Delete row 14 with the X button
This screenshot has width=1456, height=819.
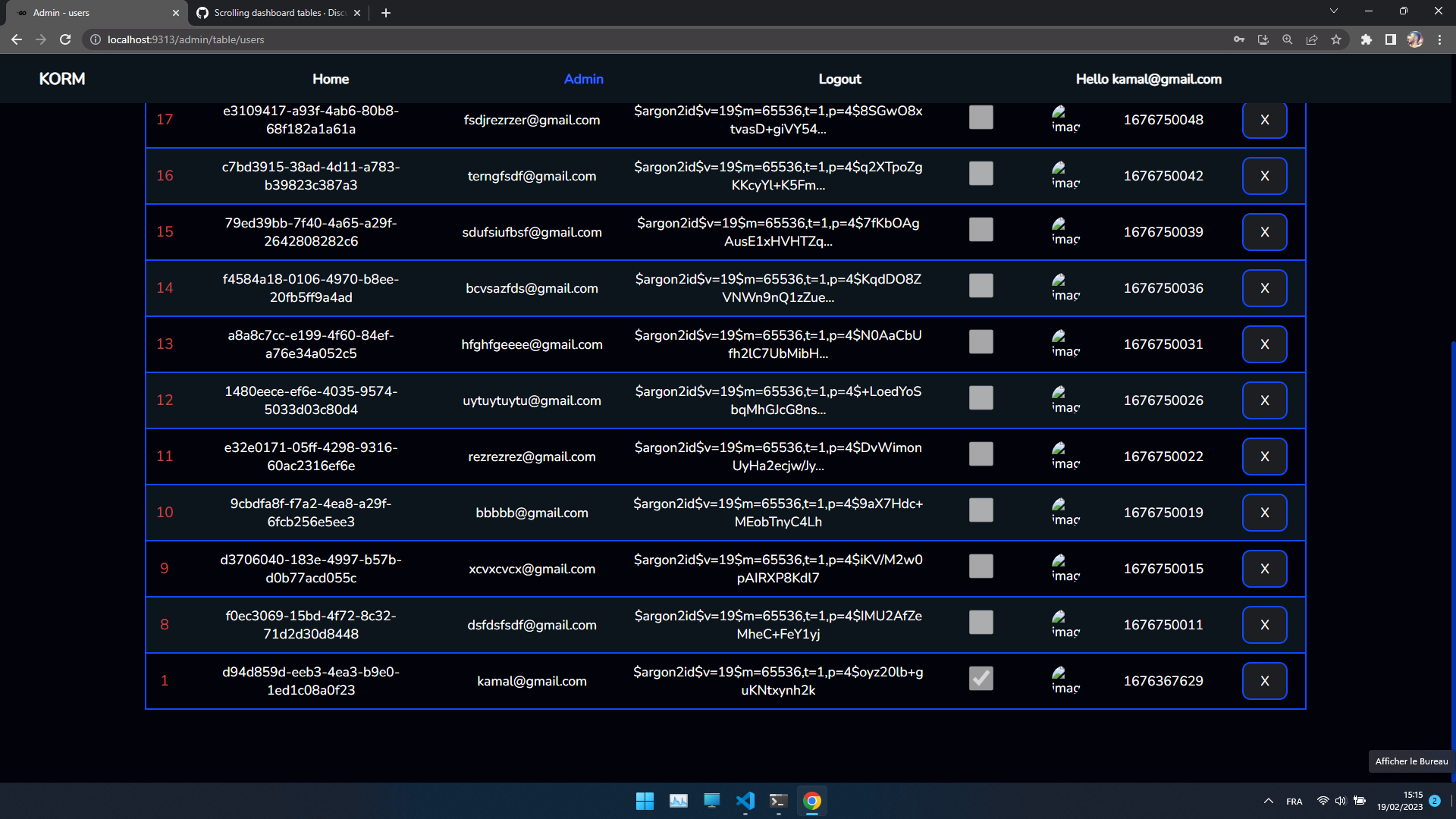pos(1263,288)
